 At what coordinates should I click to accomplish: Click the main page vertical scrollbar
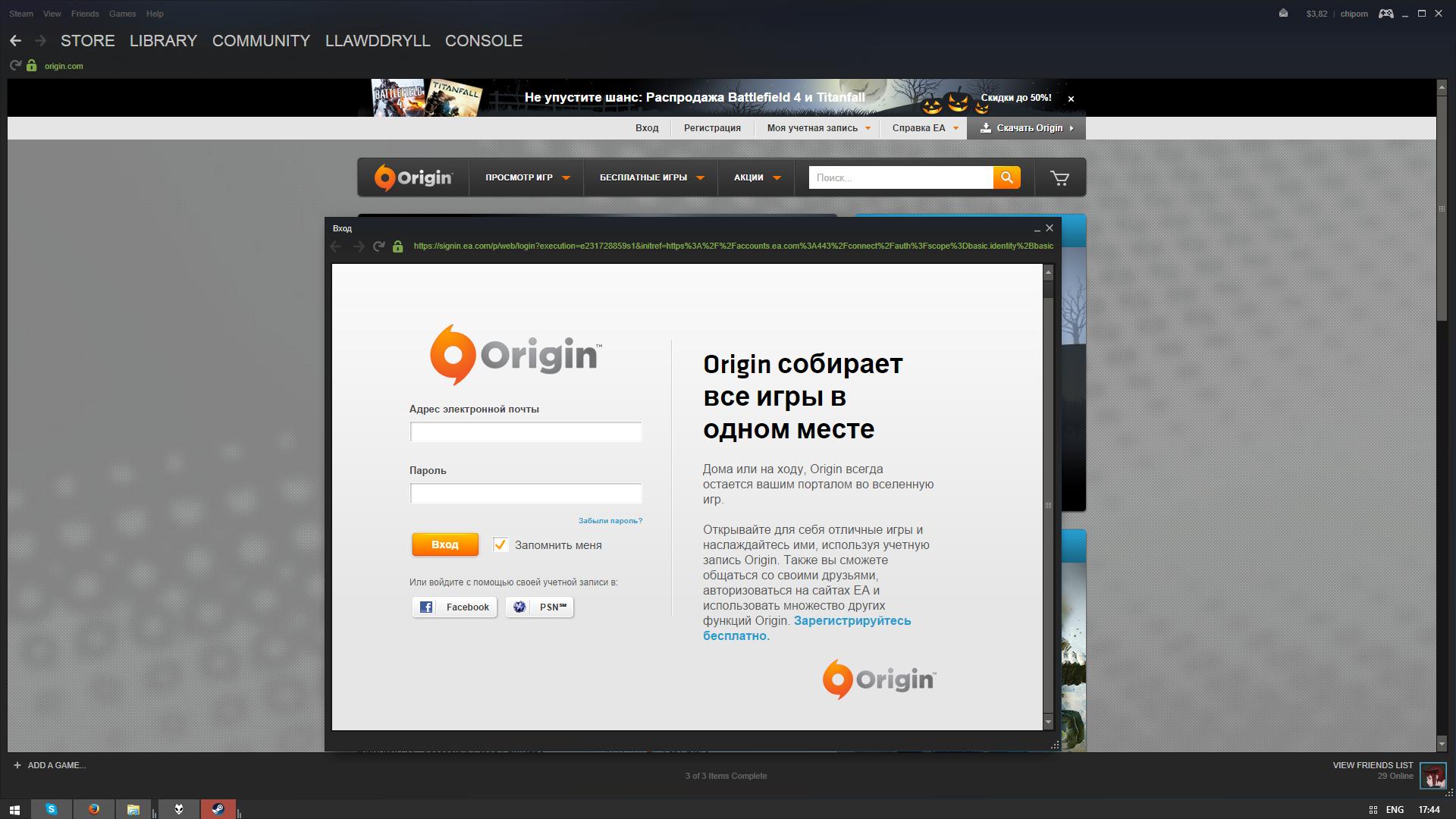[1442, 416]
